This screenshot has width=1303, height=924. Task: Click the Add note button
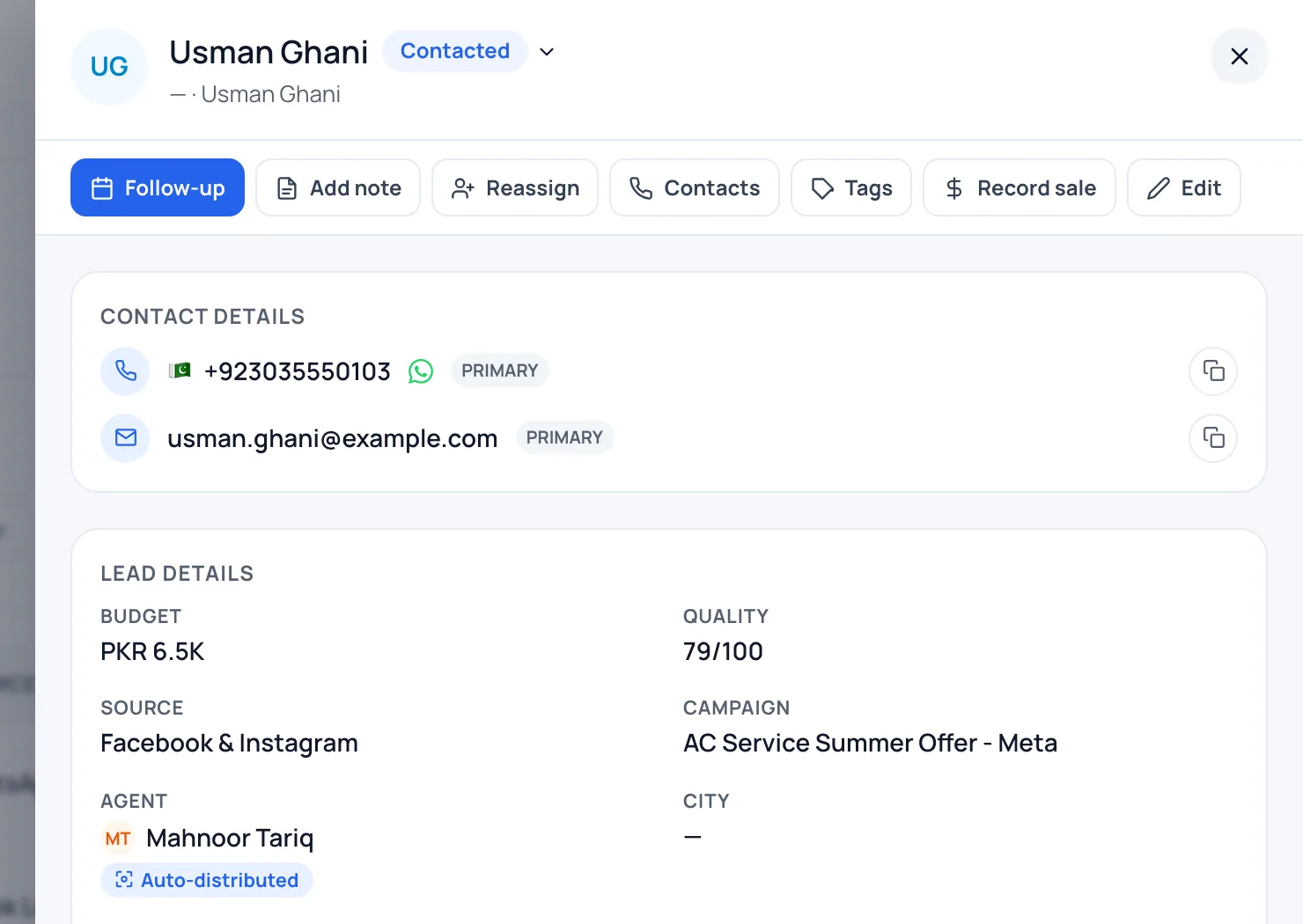click(338, 187)
